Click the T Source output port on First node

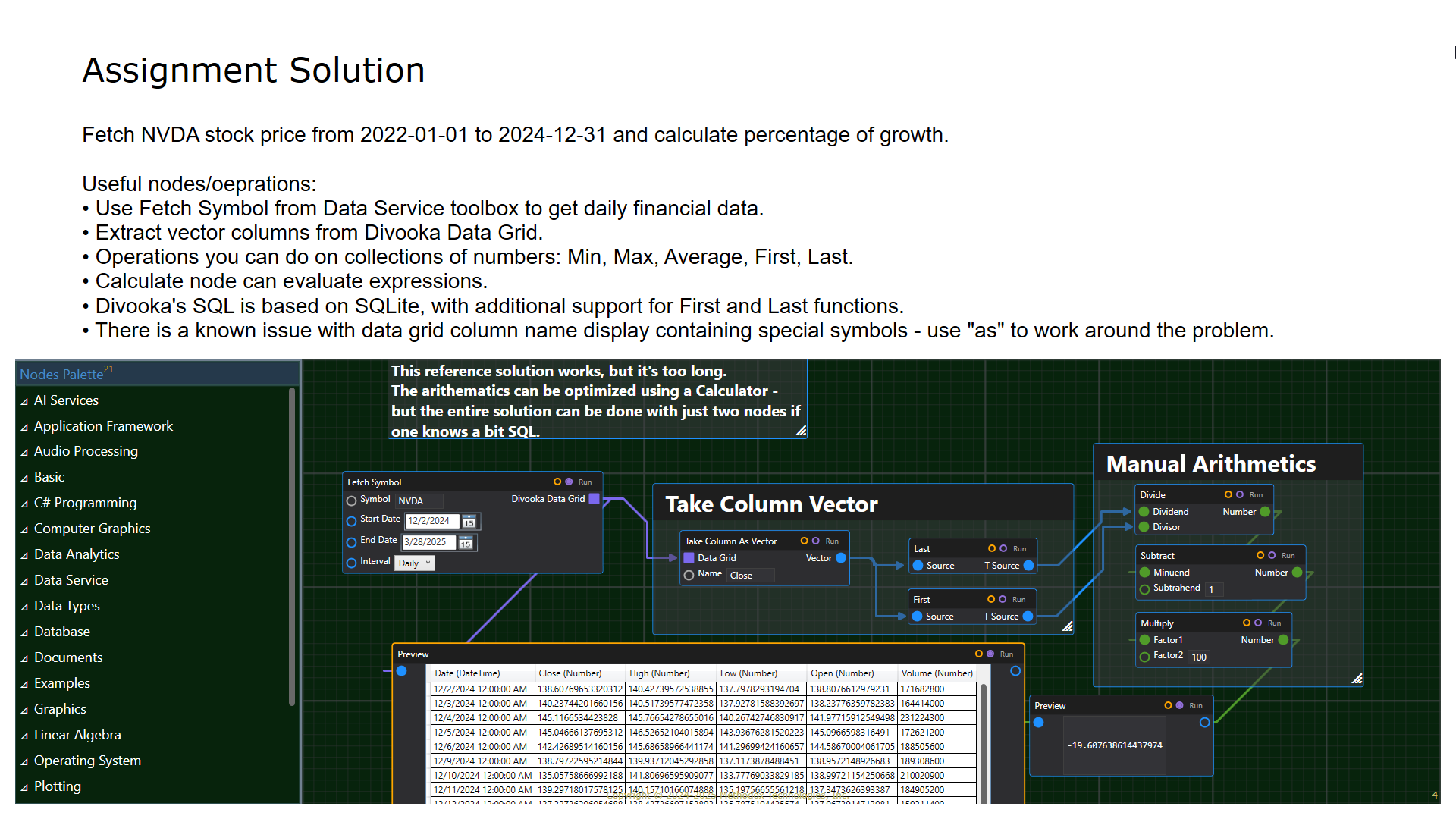tap(1028, 617)
